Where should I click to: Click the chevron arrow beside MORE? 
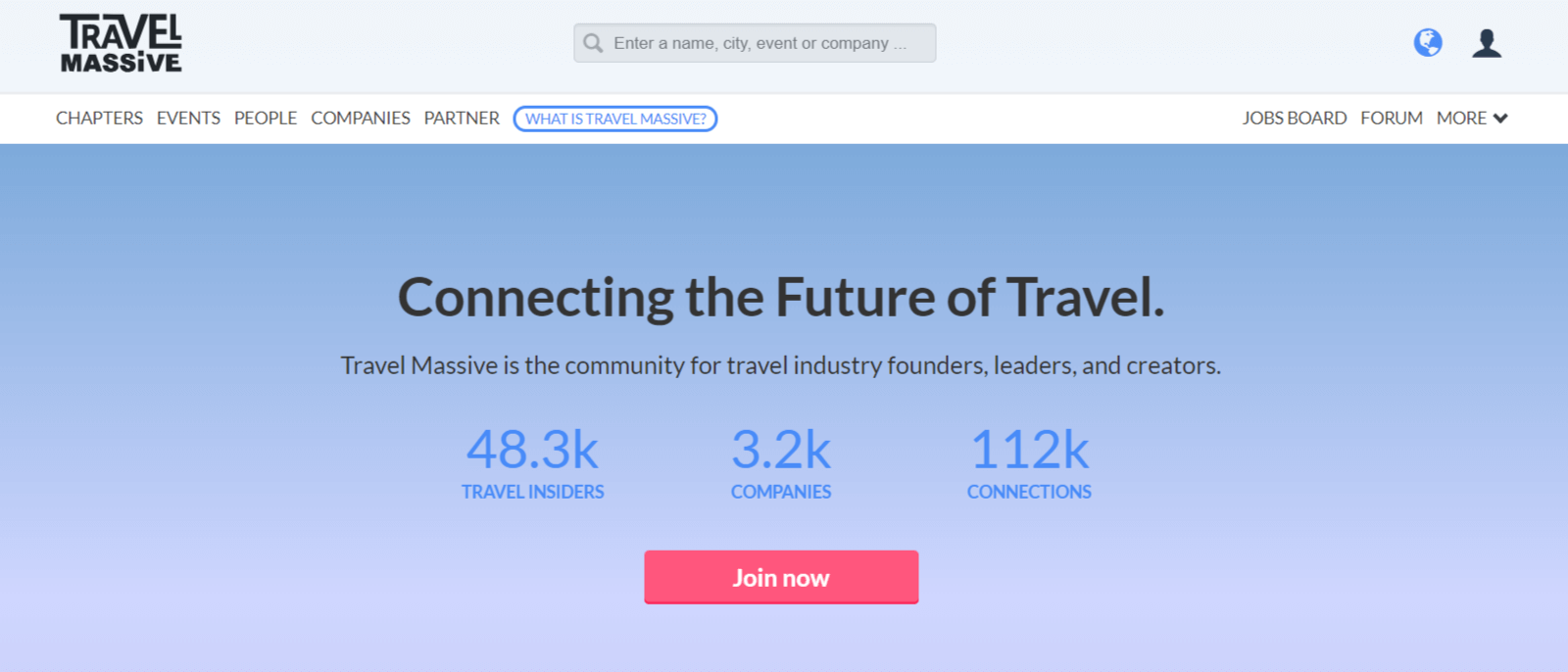[1500, 119]
